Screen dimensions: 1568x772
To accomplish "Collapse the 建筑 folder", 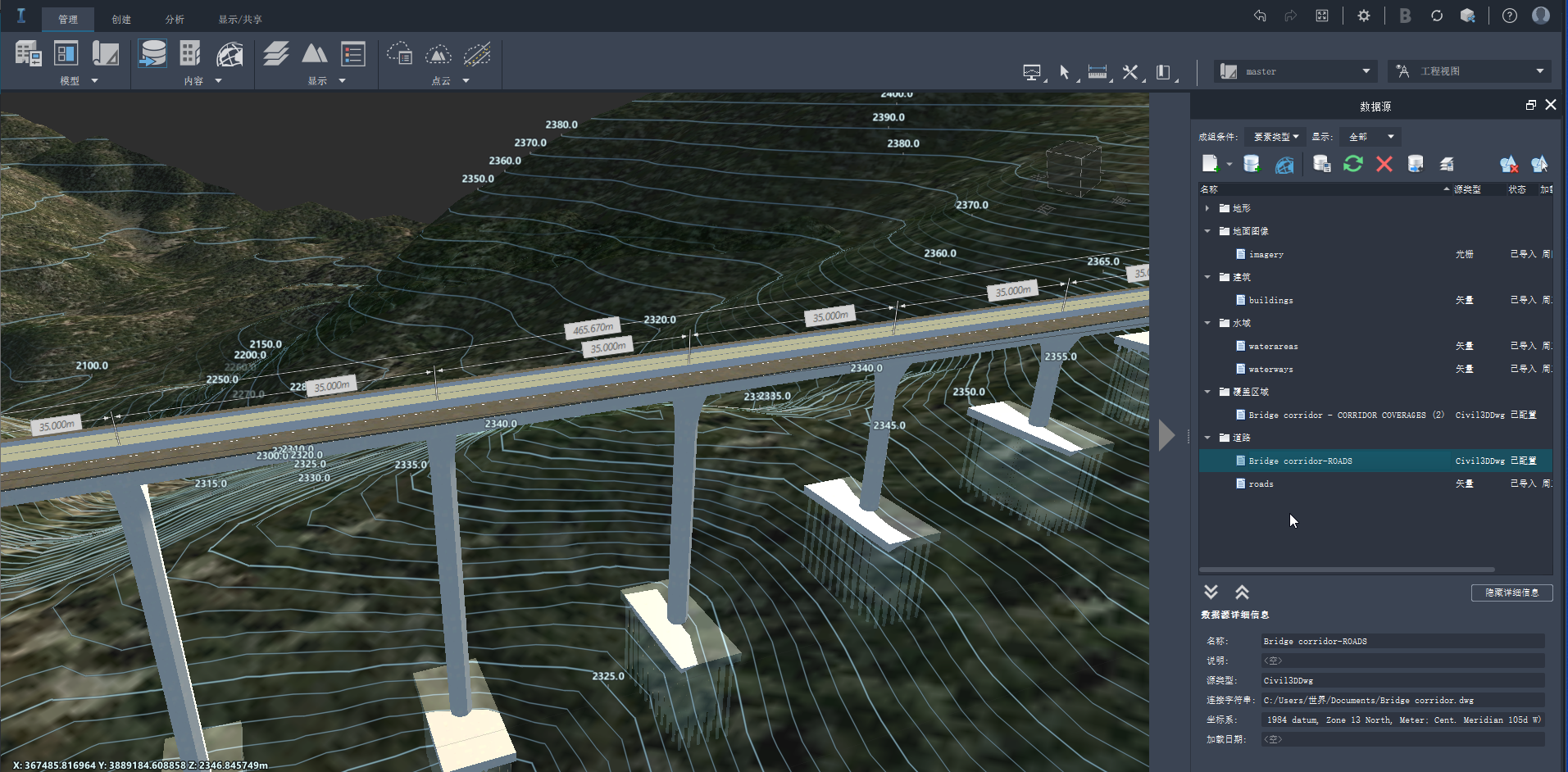I will (x=1207, y=277).
